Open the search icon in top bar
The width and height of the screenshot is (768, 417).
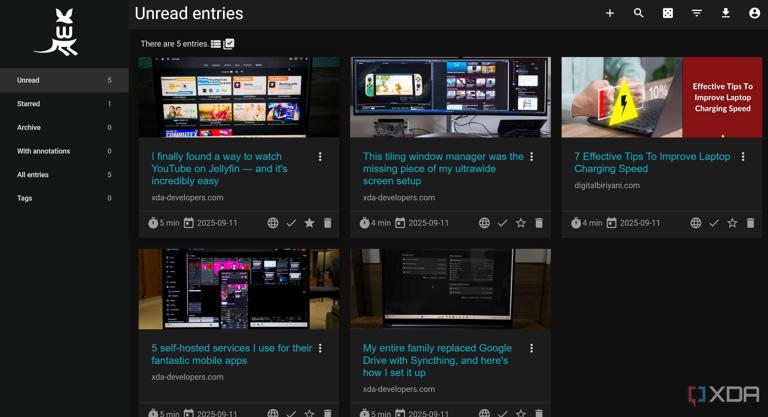pos(638,13)
